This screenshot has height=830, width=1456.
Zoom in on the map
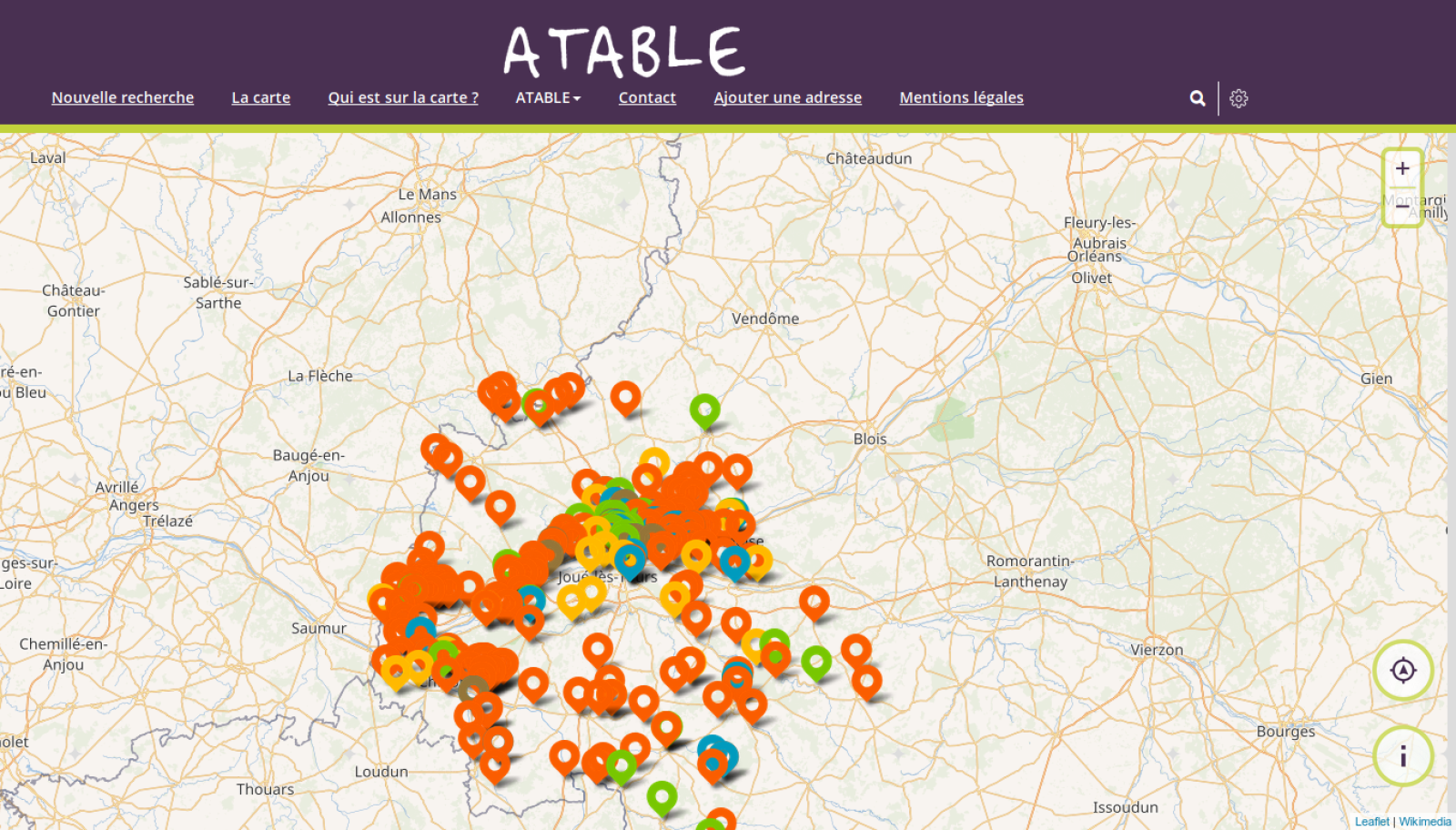pyautogui.click(x=1402, y=168)
